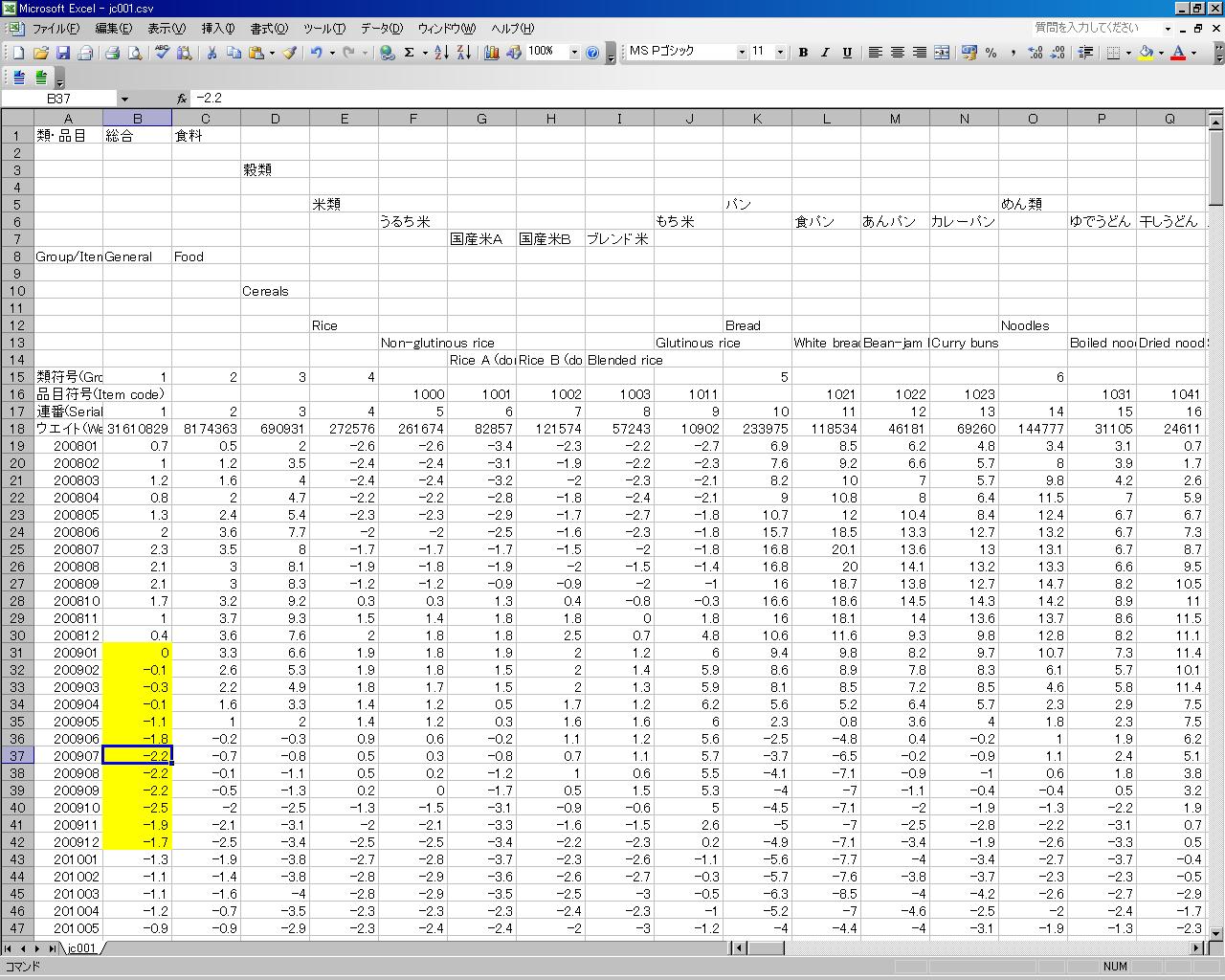
Task: Toggle underline formatting
Action: click(847, 53)
